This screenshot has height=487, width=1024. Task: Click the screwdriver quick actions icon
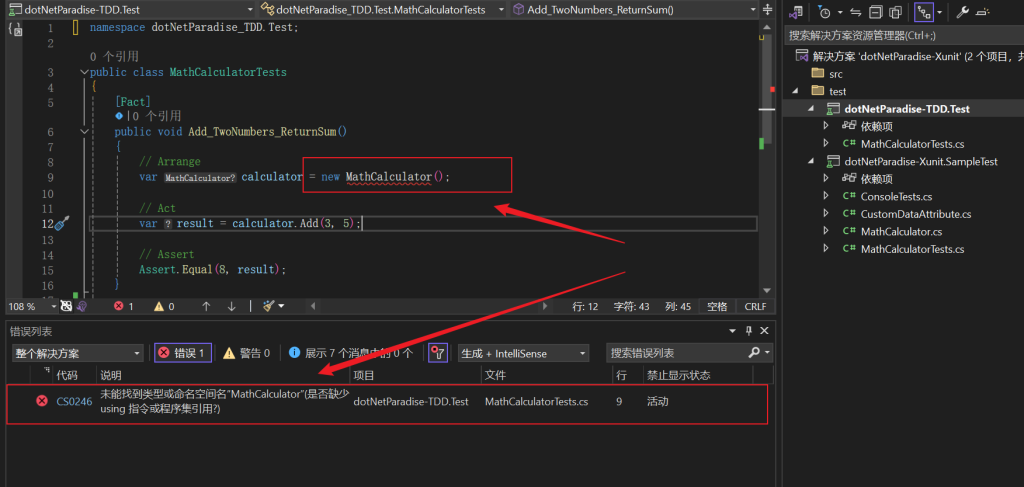point(61,224)
